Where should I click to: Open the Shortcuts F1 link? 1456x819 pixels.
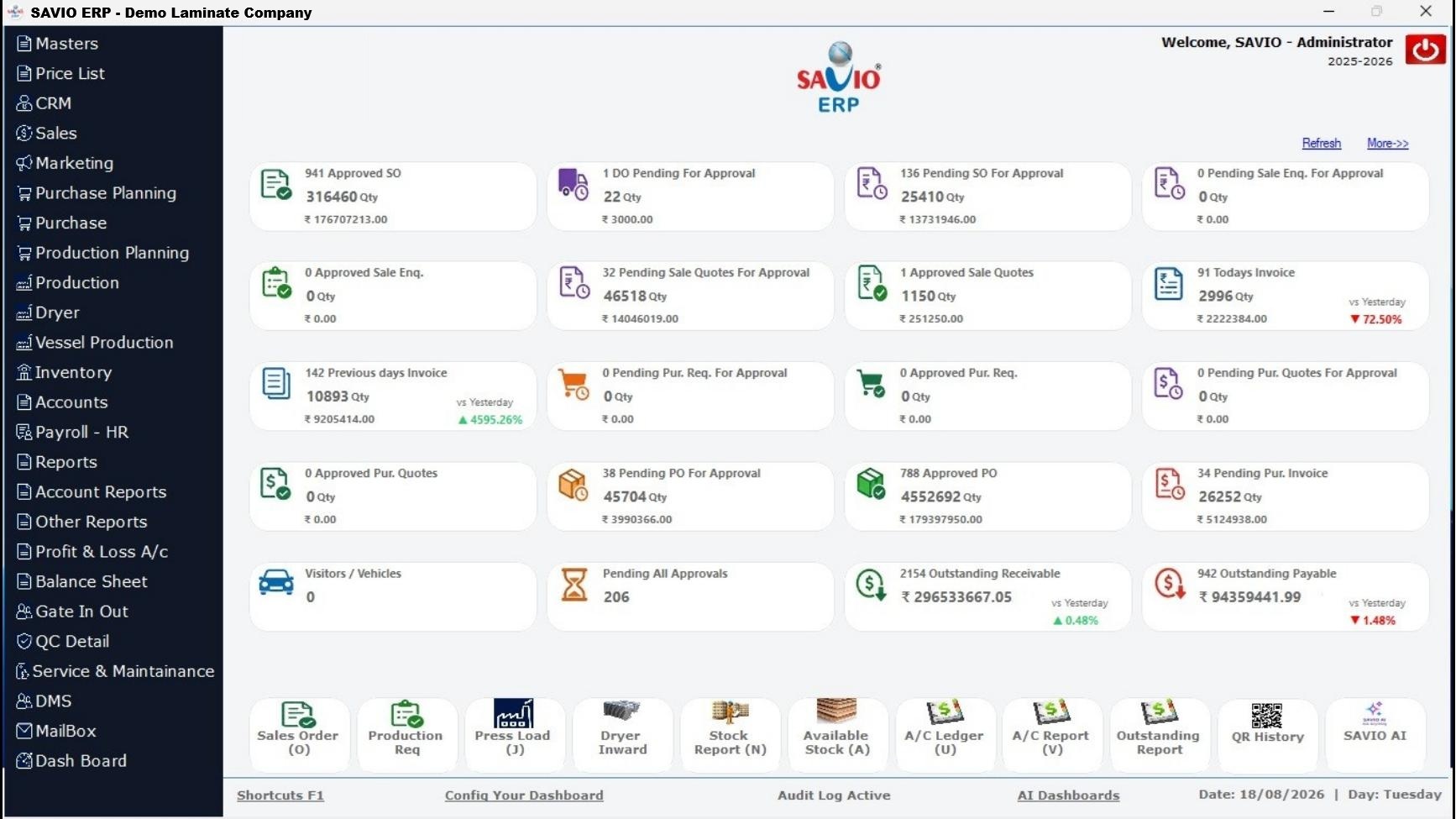tap(280, 795)
